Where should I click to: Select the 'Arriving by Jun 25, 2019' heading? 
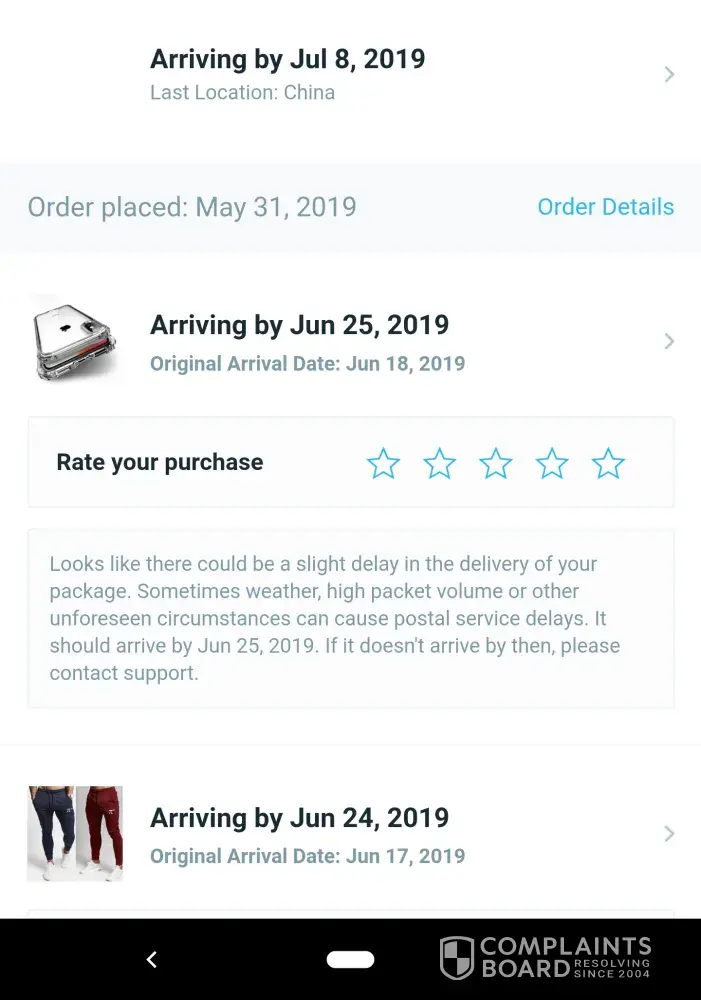tap(299, 325)
